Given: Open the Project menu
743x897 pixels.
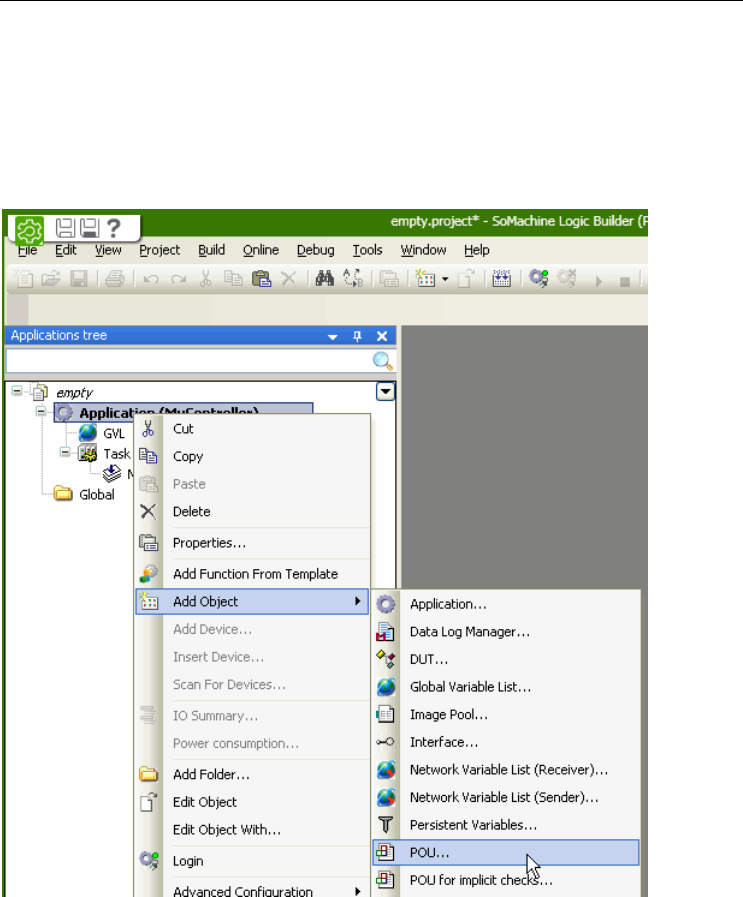Looking at the screenshot, I should pyautogui.click(x=160, y=250).
